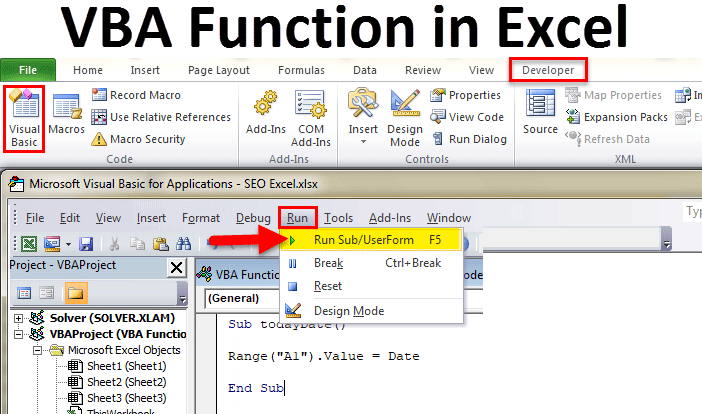Open control Properties in ribbon
The height and width of the screenshot is (414, 702).
point(465,95)
